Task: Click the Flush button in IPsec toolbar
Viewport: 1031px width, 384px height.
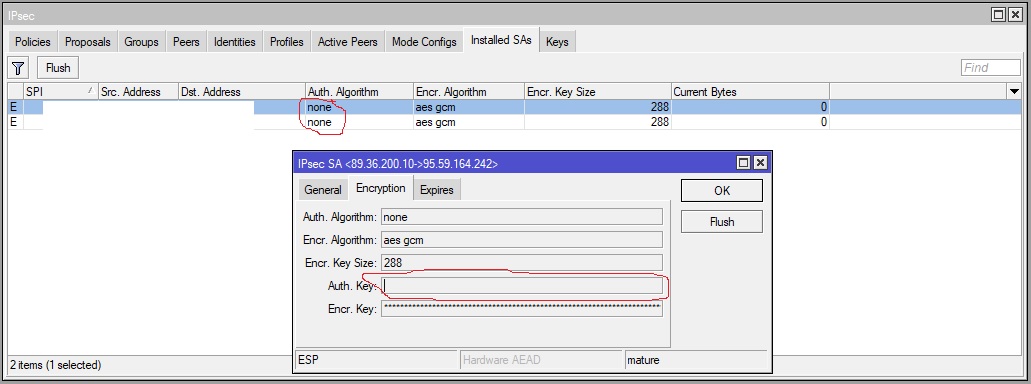Action: coord(58,68)
